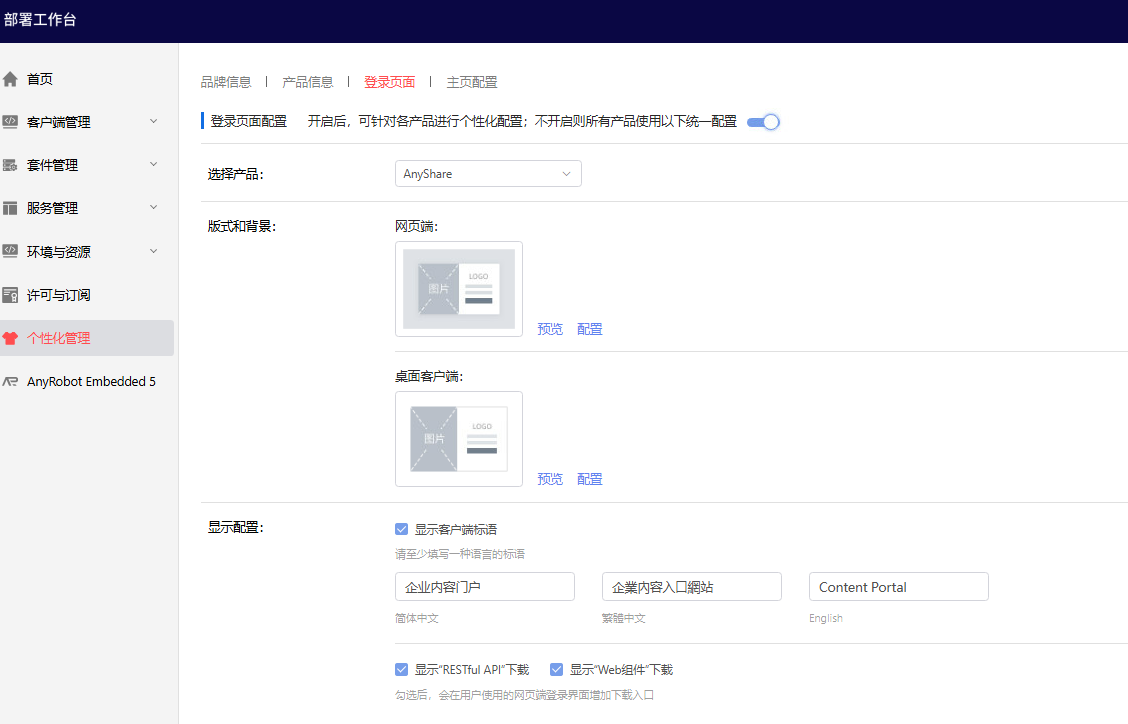The image size is (1128, 724).
Task: Click the 客户端管理 sidebar icon
Action: point(11,122)
